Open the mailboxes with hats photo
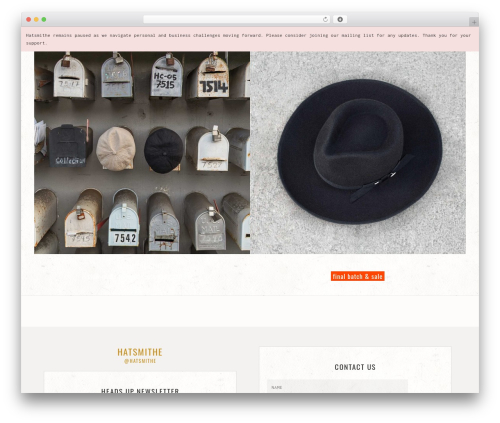 point(142,152)
